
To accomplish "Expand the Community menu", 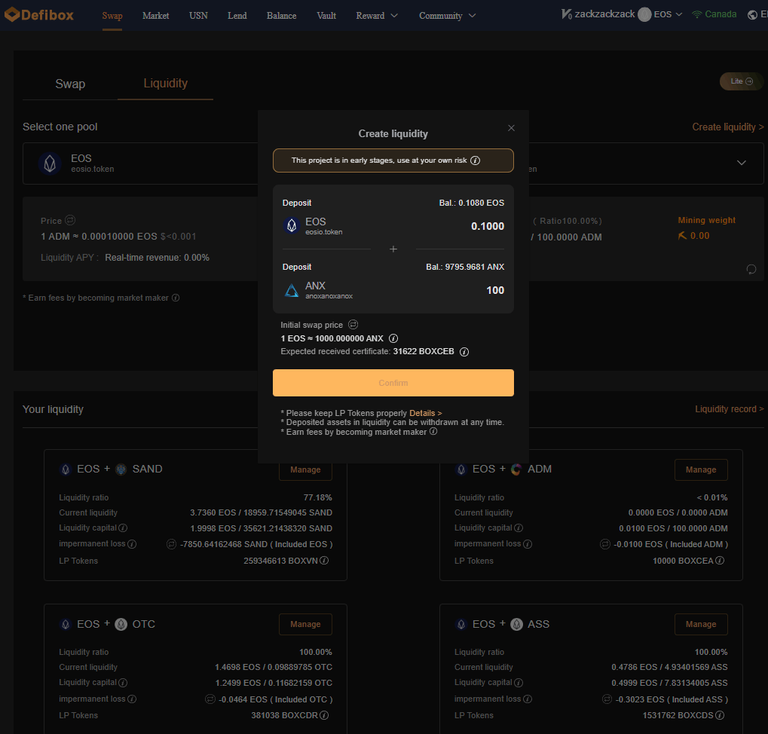I will pos(447,16).
